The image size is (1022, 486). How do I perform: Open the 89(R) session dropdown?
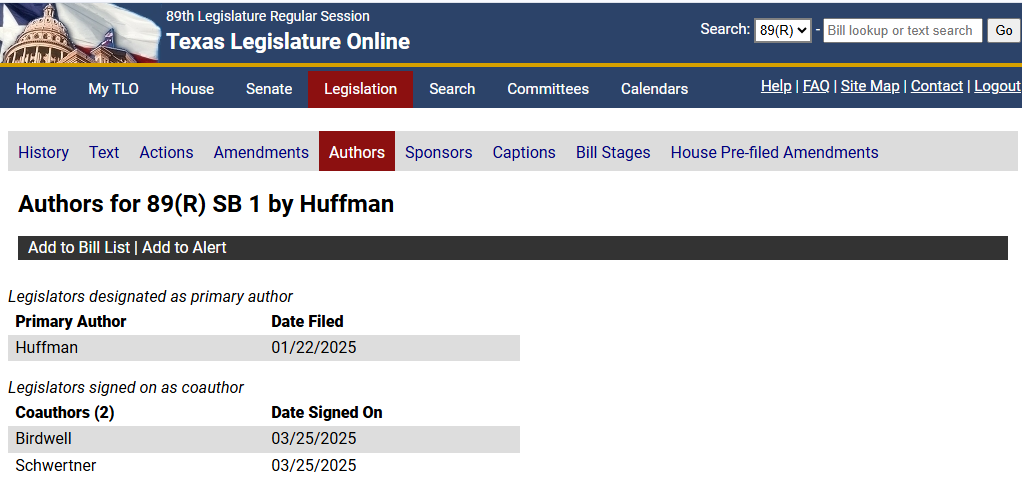coord(782,31)
